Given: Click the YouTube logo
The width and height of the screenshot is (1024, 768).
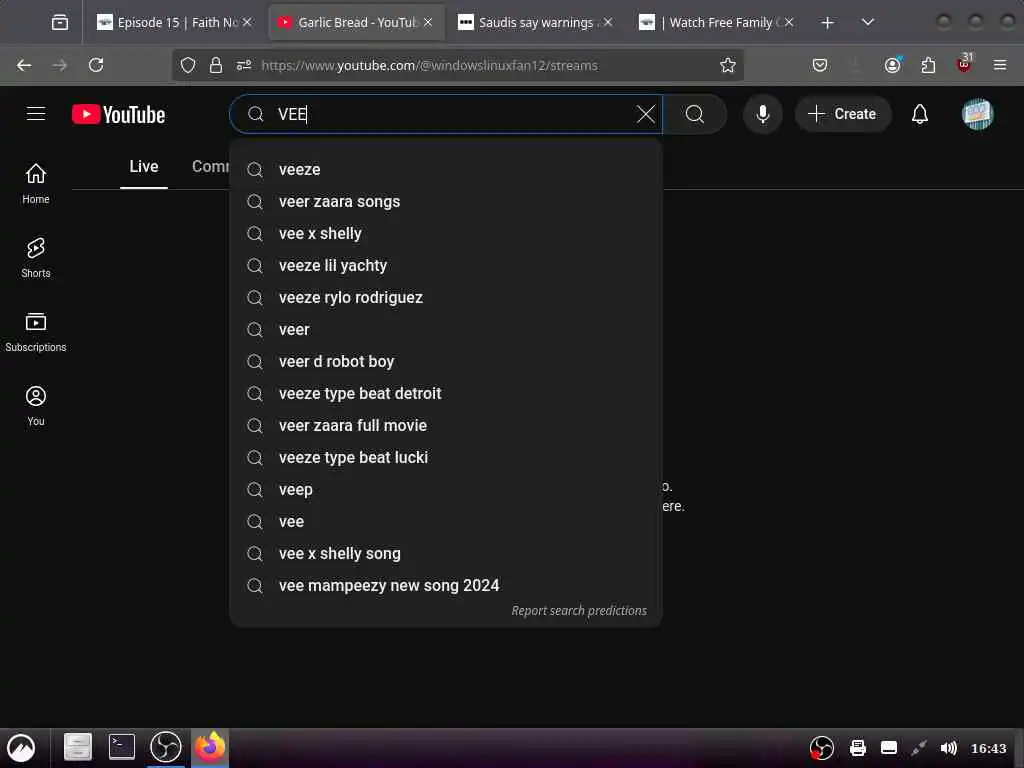Looking at the screenshot, I should tap(118, 114).
